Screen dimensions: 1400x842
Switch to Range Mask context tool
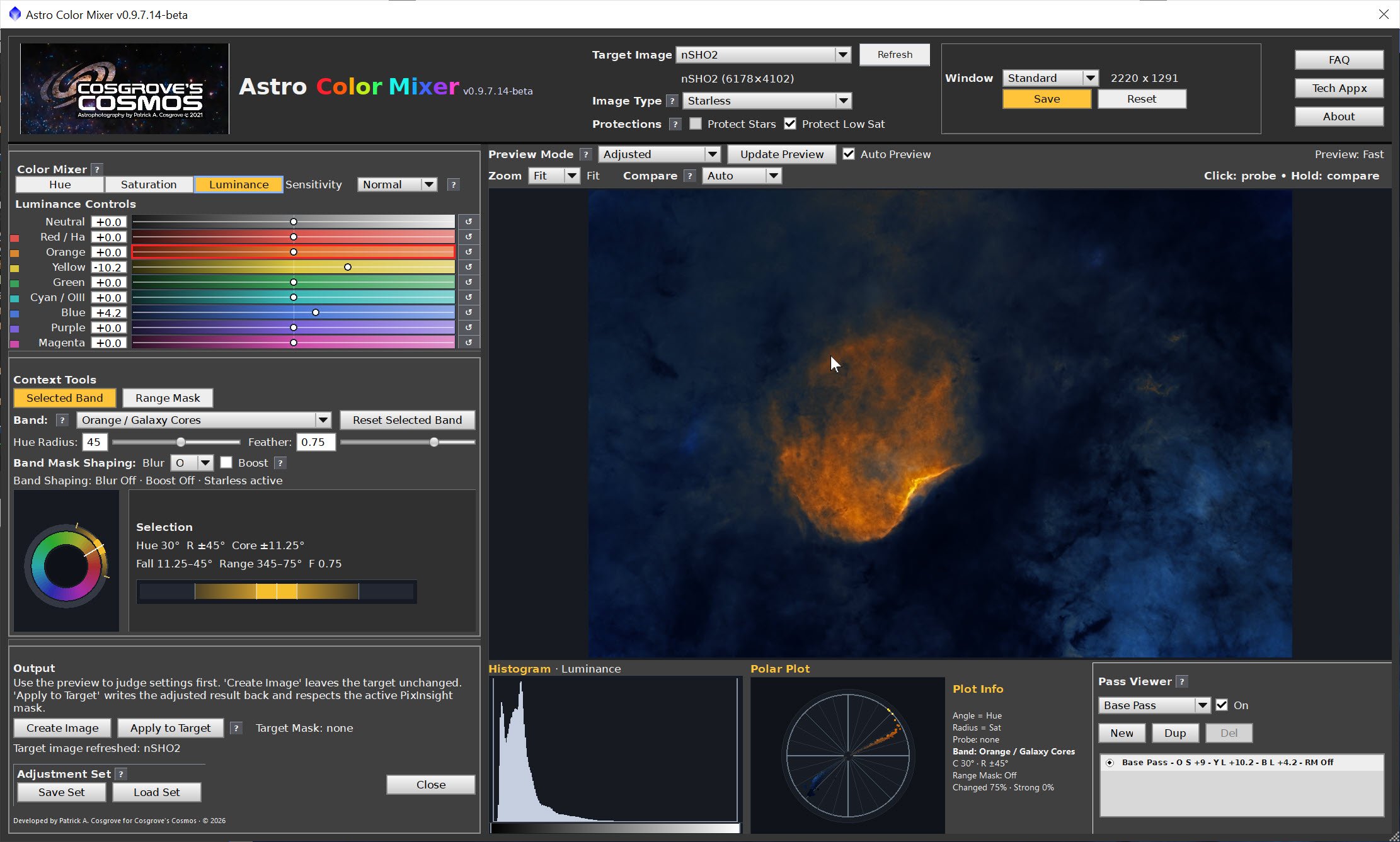click(x=168, y=398)
